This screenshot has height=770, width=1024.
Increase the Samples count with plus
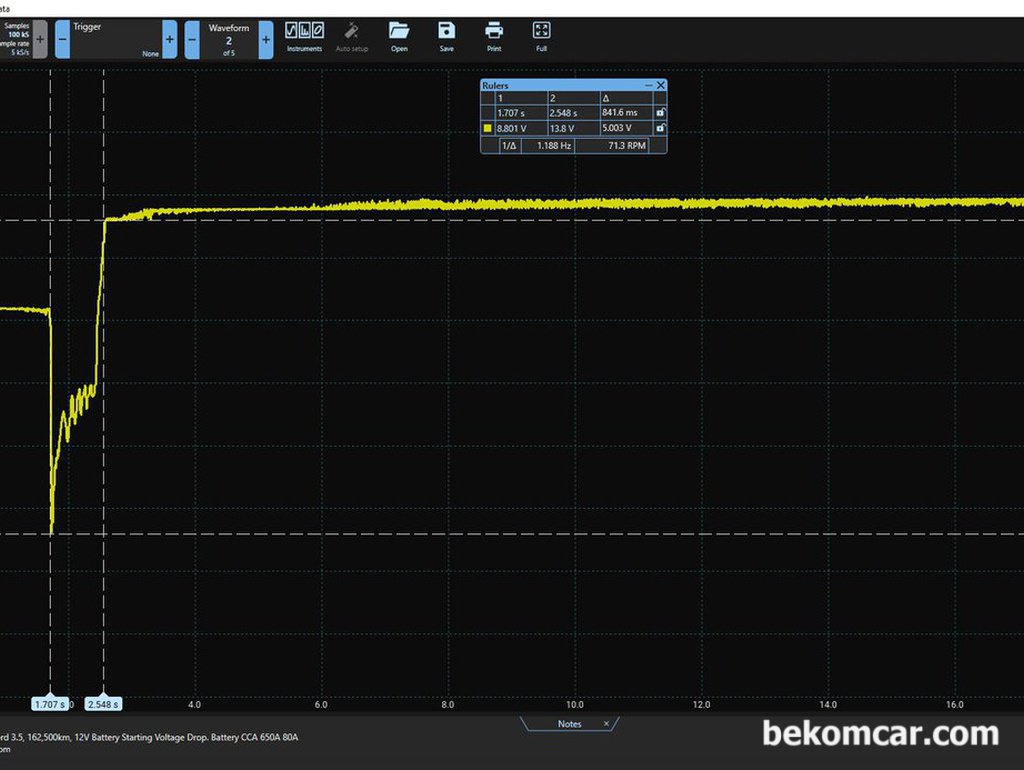(40, 39)
